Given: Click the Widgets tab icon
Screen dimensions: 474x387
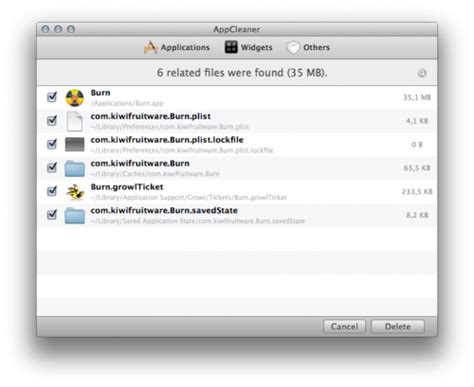Looking at the screenshot, I should [231, 47].
